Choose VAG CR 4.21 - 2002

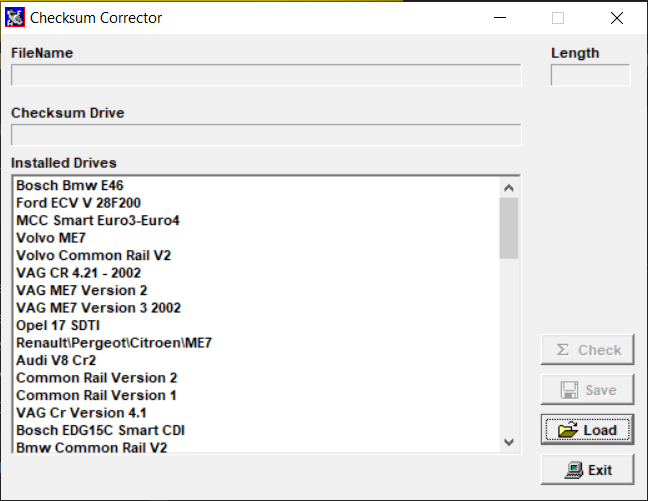pyautogui.click(x=257, y=273)
